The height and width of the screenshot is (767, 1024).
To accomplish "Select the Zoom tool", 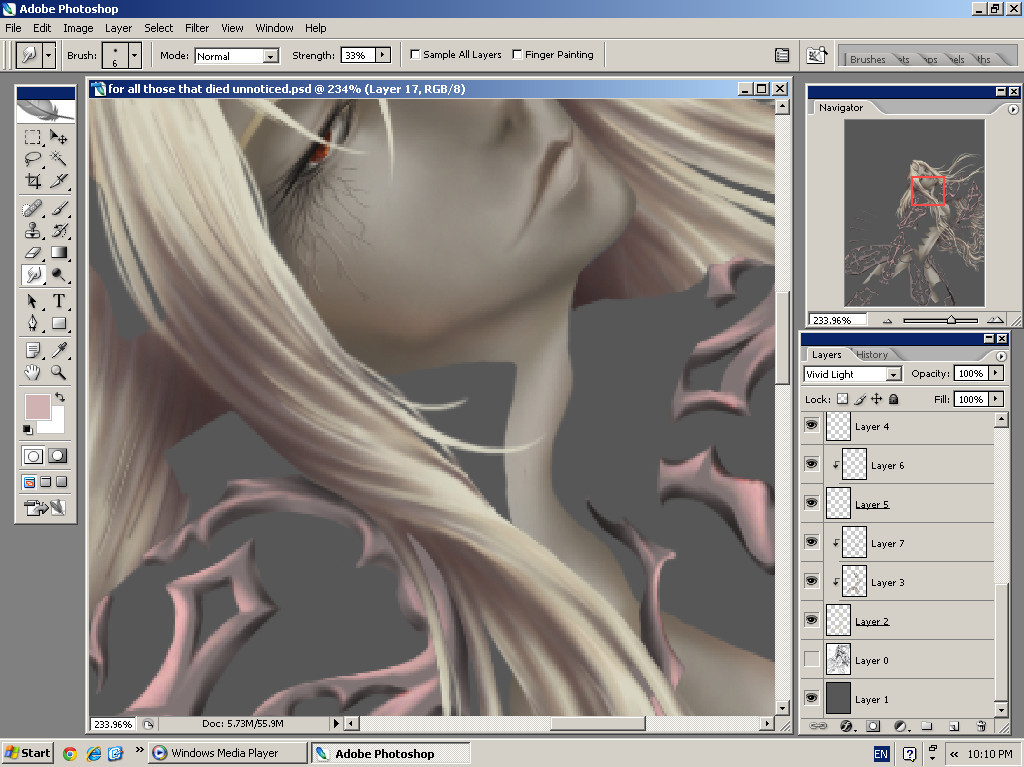I will [59, 372].
